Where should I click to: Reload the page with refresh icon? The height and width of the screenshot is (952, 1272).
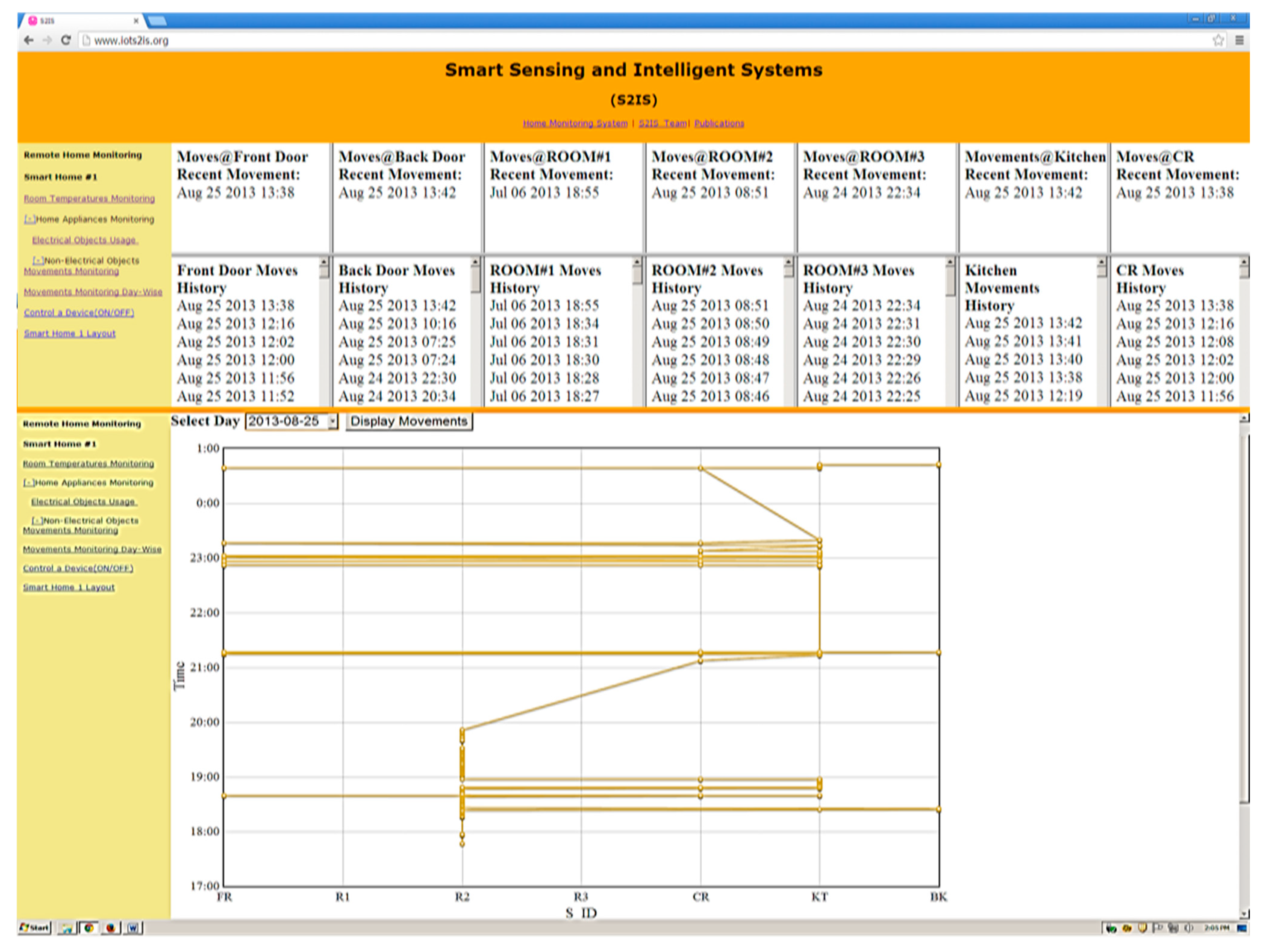66,40
